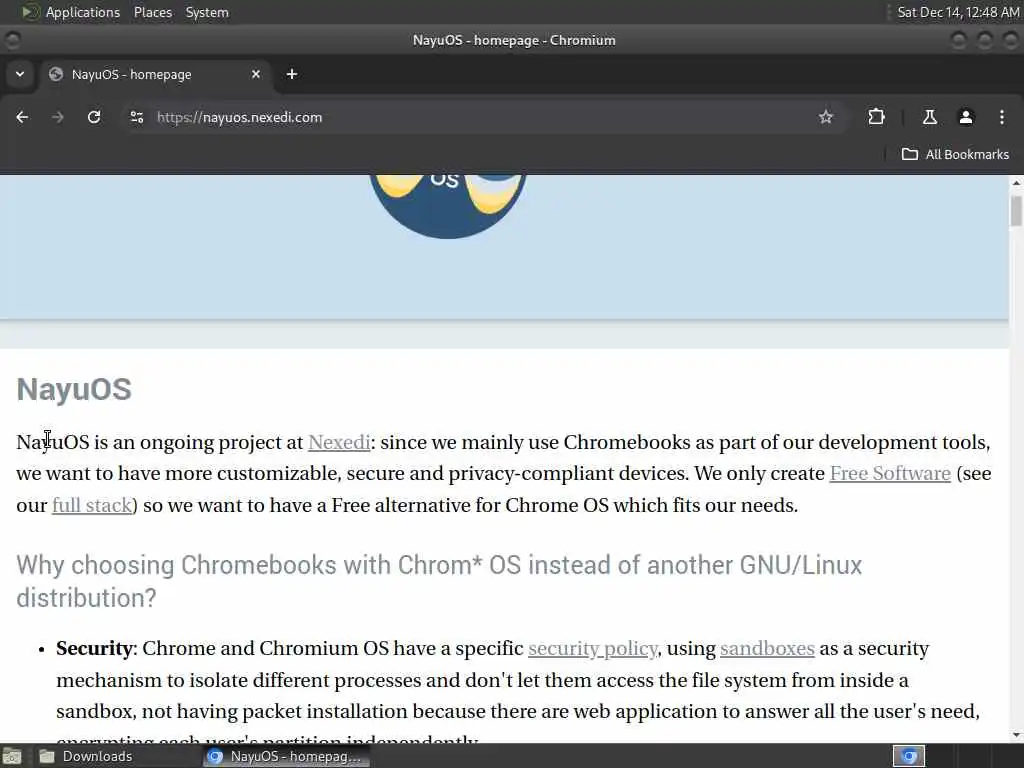Click the scrollbar down arrow
Viewport: 1024px width, 768px height.
point(1016,735)
